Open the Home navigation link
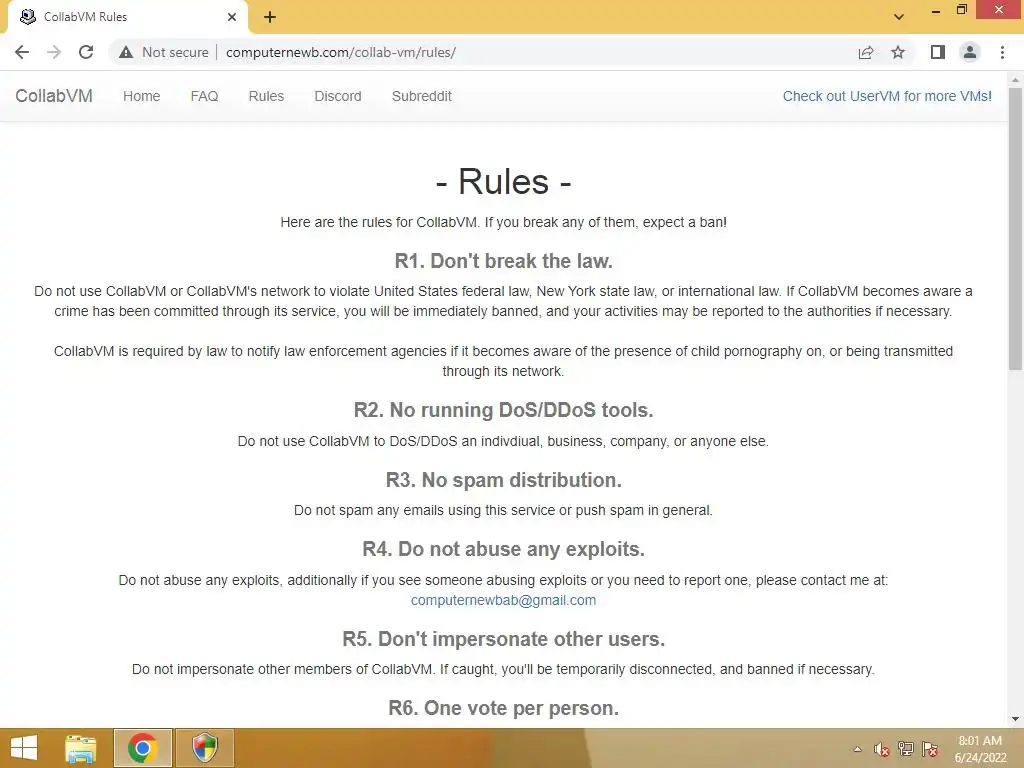This screenshot has height=768, width=1024. 141,96
